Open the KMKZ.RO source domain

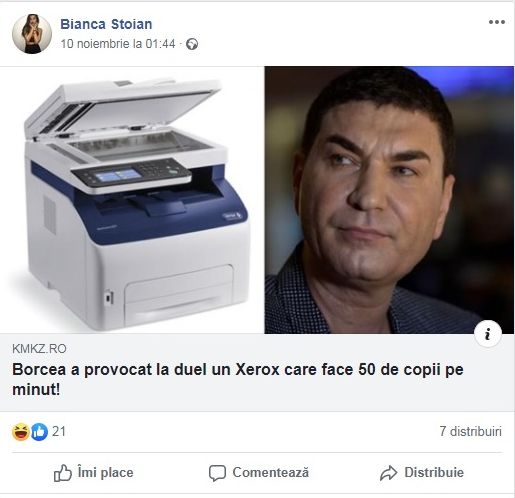tap(39, 349)
